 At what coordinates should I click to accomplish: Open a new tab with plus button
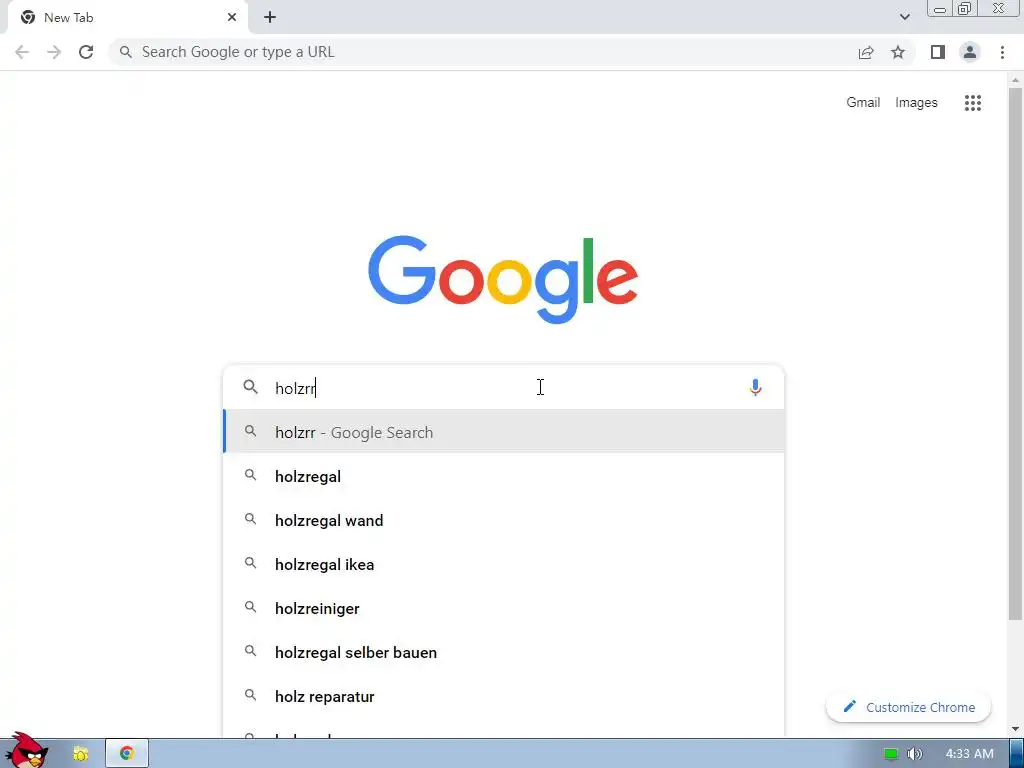click(270, 18)
